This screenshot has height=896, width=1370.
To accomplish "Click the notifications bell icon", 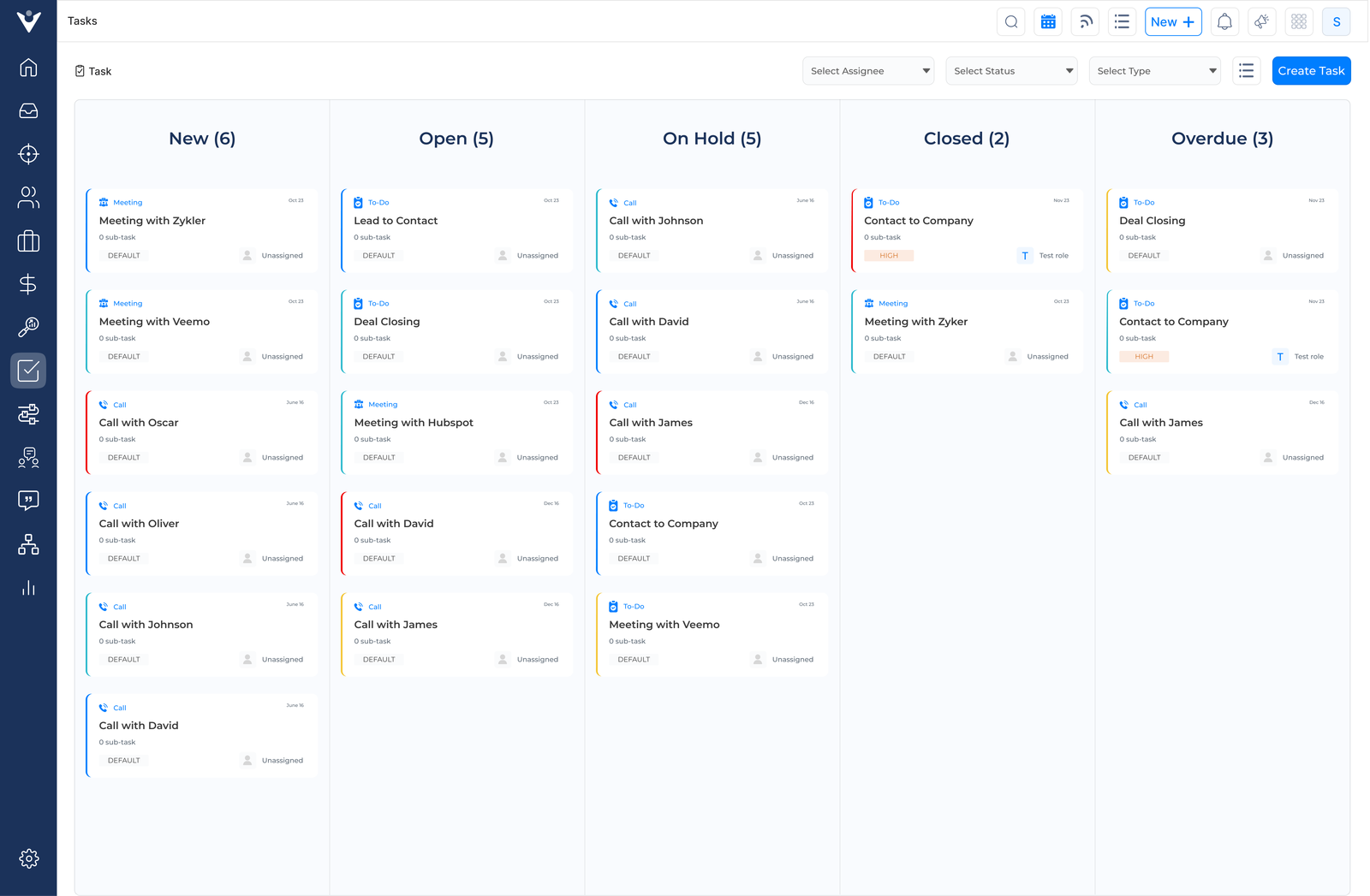I will pos(1224,22).
